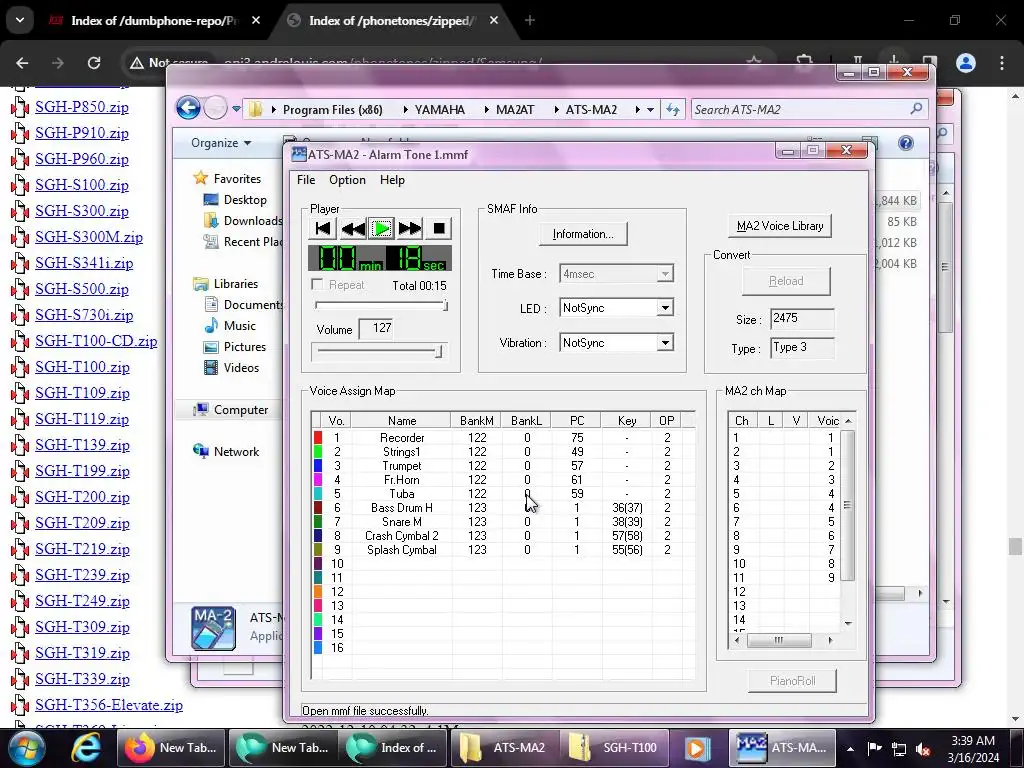The height and width of the screenshot is (768, 1024).
Task: Click the fast-forward player button
Action: click(x=410, y=229)
